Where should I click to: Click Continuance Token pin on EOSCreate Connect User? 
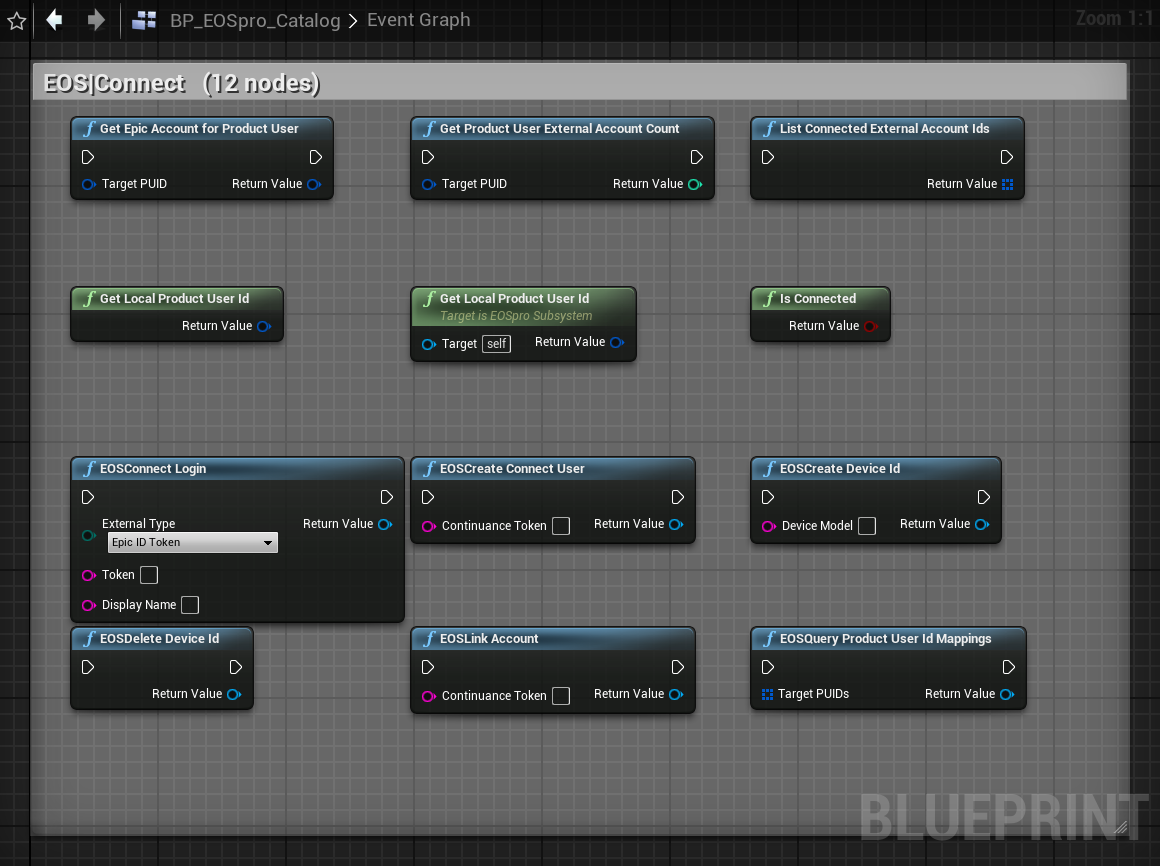(x=428, y=527)
